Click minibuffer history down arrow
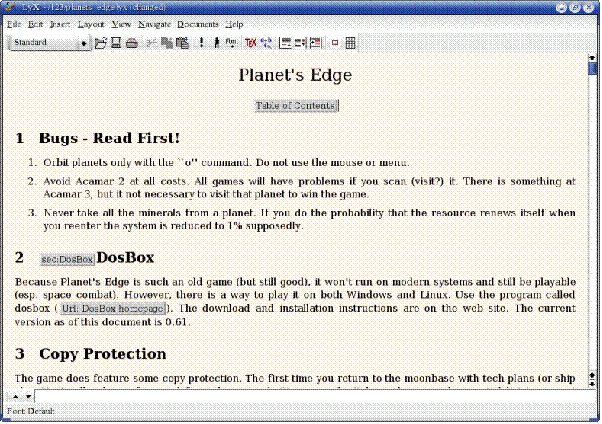Screen dimensions: 602x424 coord(28,397)
